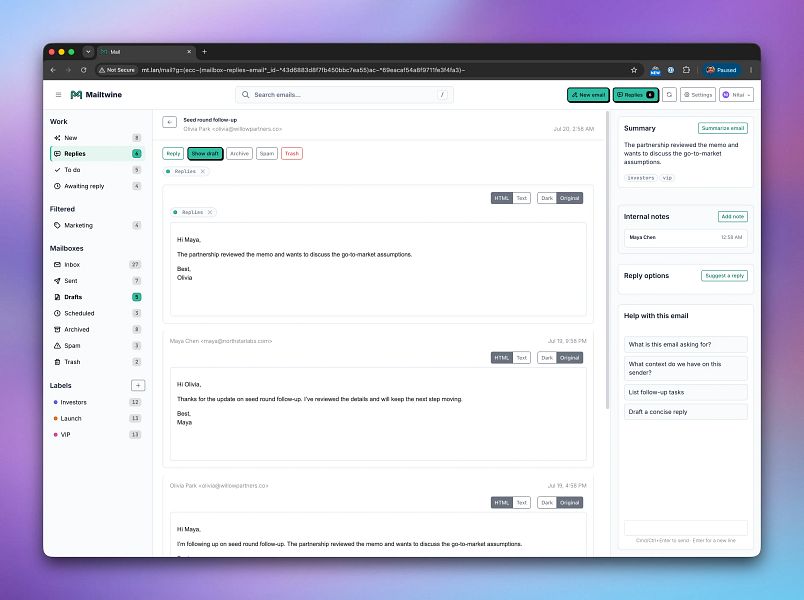This screenshot has width=804, height=600.
Task: Focus the assistant message input box
Action: pos(686,528)
